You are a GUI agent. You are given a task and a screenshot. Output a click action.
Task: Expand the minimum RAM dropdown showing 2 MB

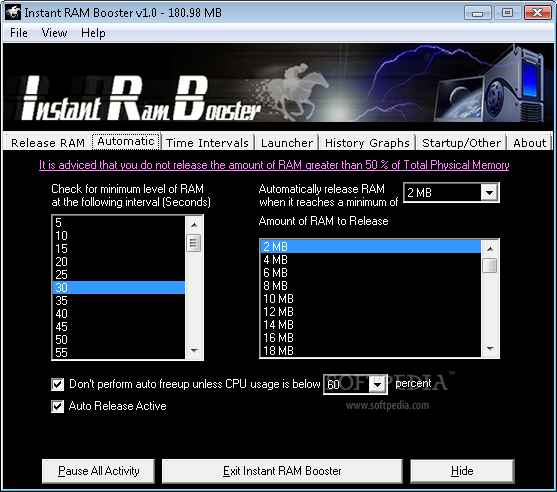coord(490,193)
